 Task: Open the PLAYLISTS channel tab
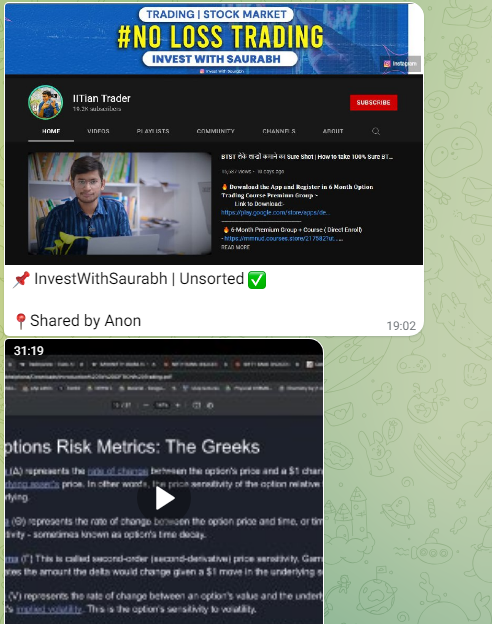(153, 131)
